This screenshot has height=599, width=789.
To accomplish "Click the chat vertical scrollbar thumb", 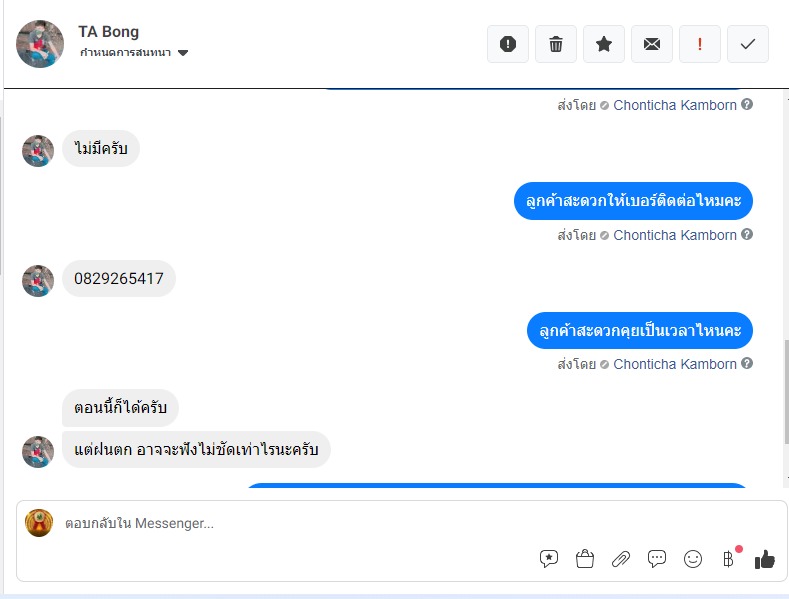I will 786,392.
